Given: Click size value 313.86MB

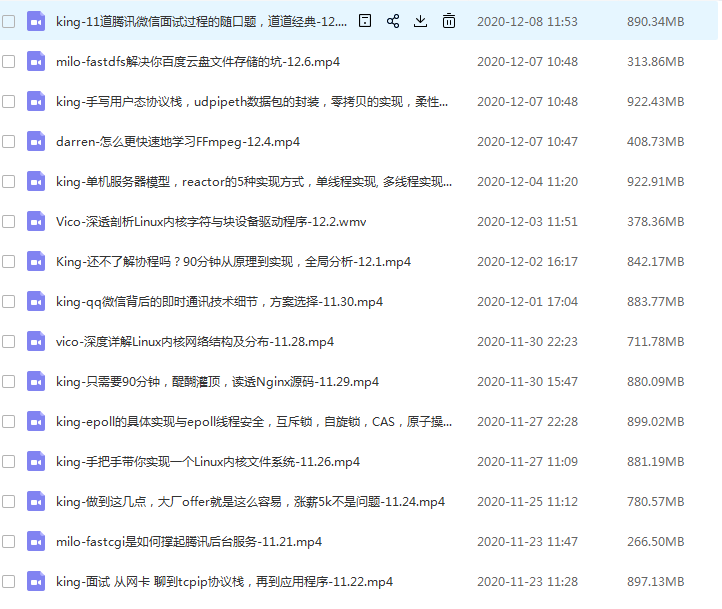Looking at the screenshot, I should tap(655, 62).
